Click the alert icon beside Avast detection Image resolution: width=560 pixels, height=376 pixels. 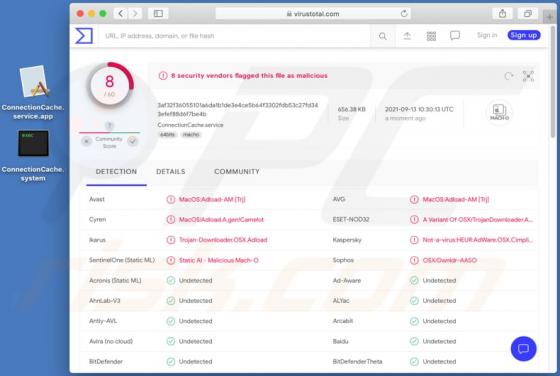coord(171,199)
